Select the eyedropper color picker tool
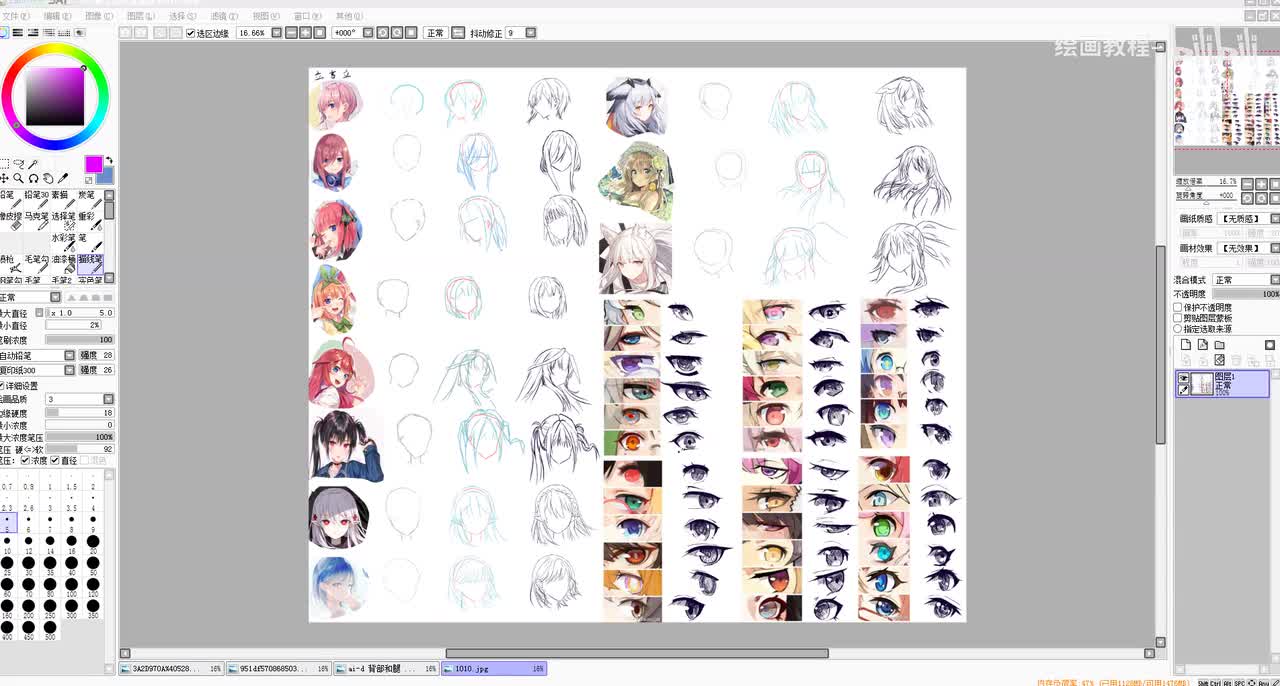The image size is (1280, 686). (63, 178)
